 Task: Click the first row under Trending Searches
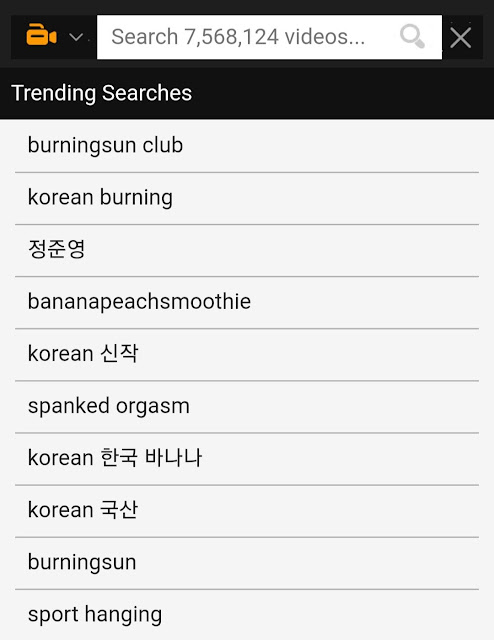tap(247, 146)
